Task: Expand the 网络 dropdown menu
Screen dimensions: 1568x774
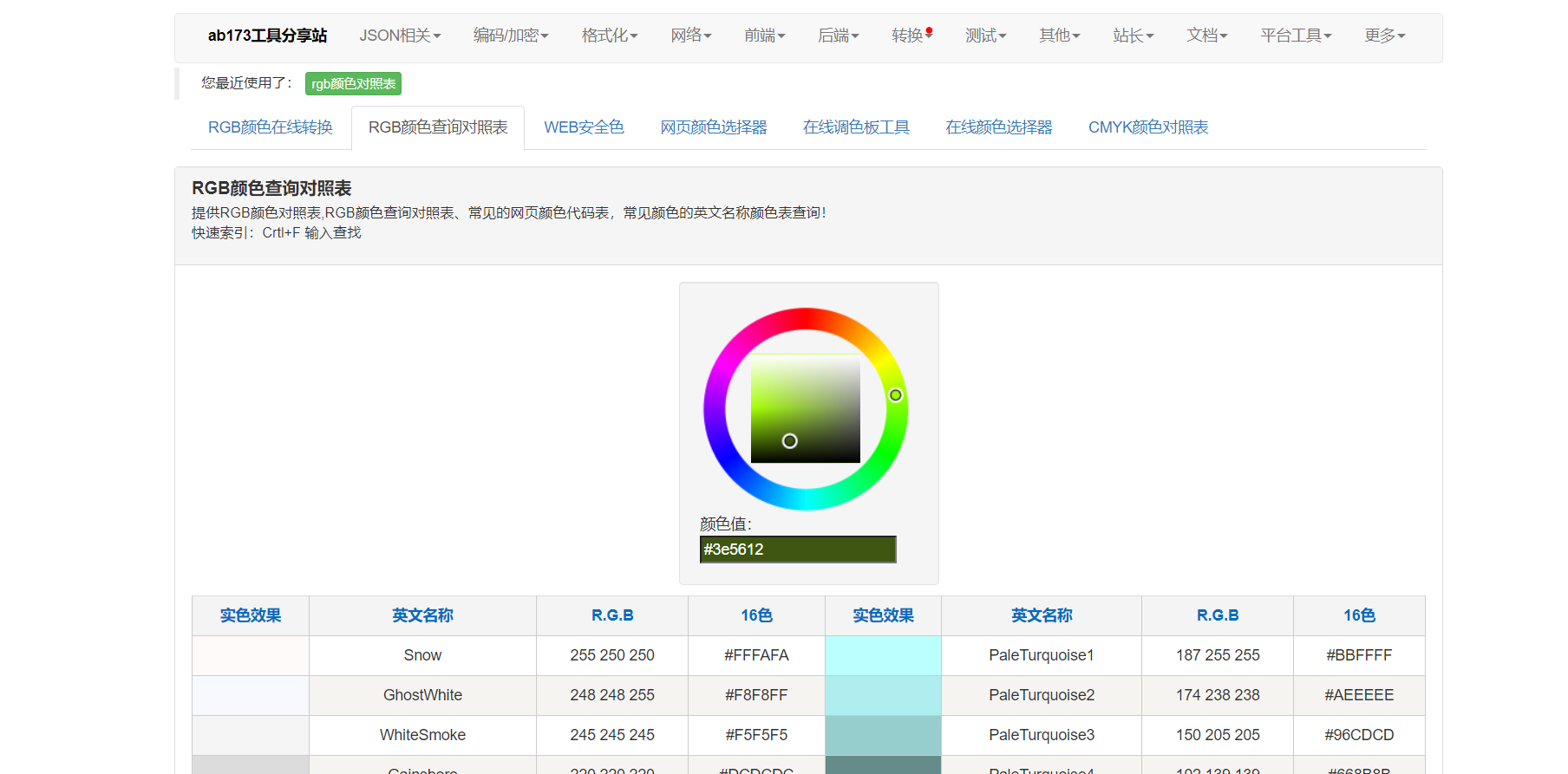Action: pos(691,36)
